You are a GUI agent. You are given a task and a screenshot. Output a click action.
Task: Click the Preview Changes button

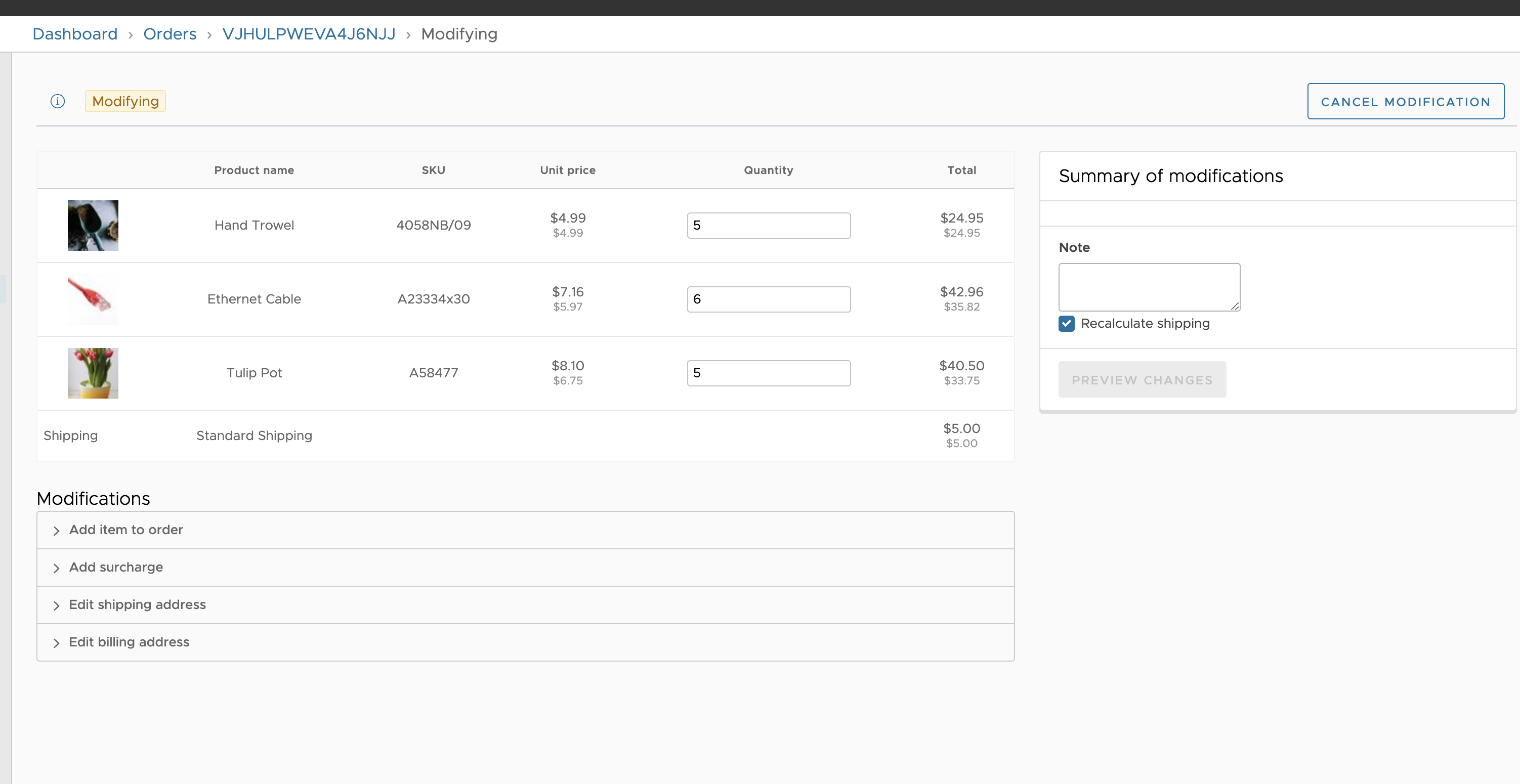(1142, 380)
